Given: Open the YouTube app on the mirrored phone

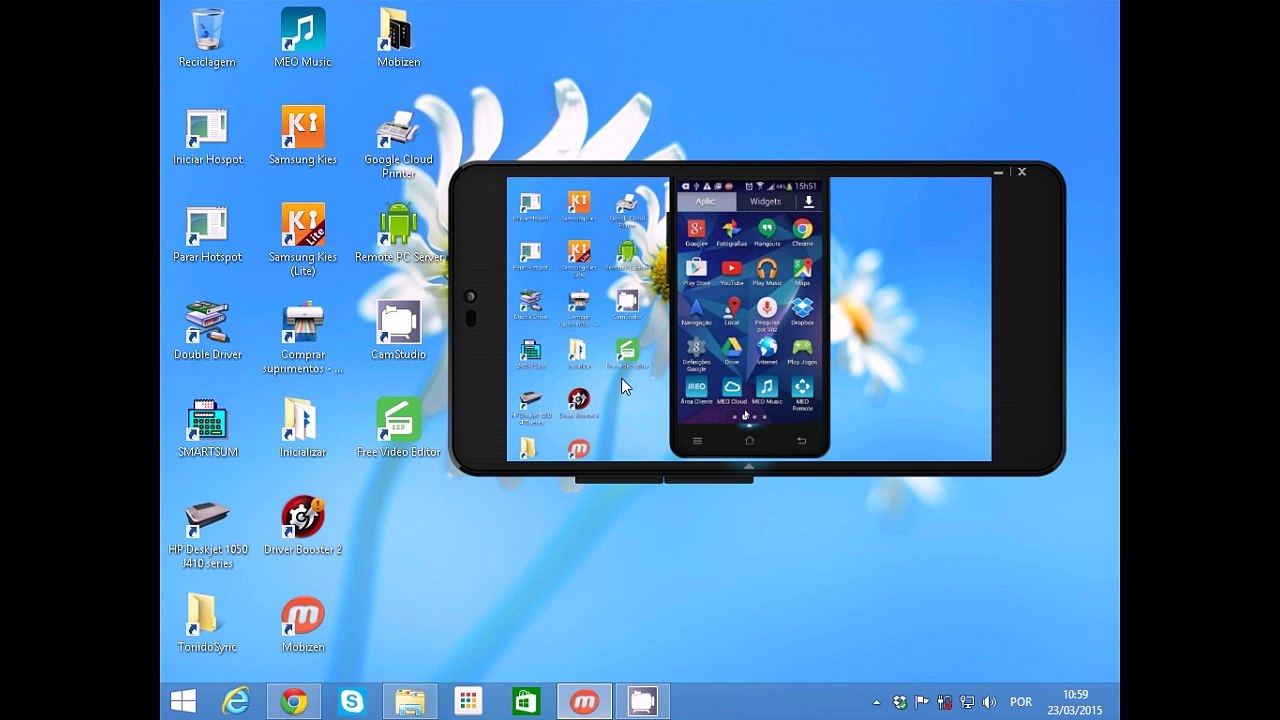Looking at the screenshot, I should 732,272.
